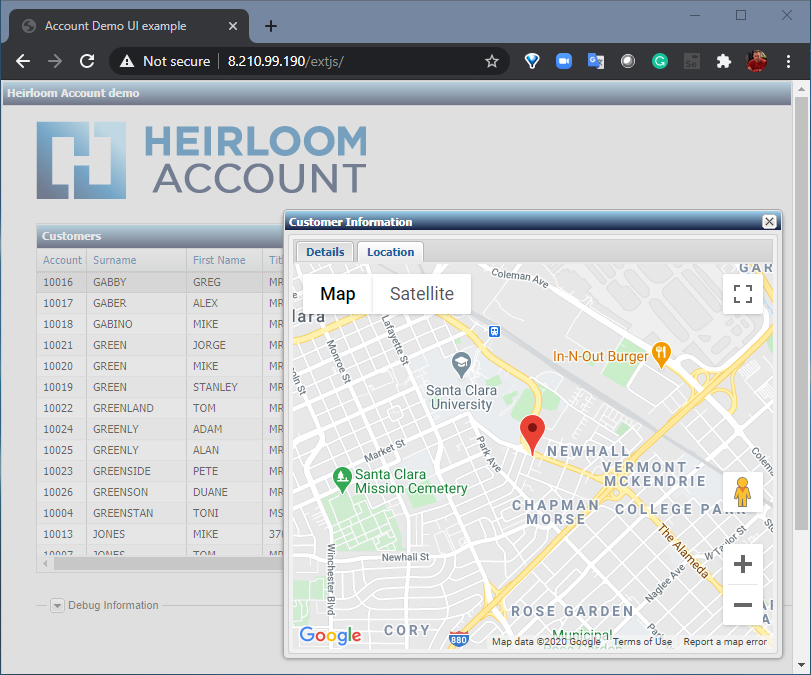Select first name STANLEY cell
The width and height of the screenshot is (811, 675).
pos(224,387)
